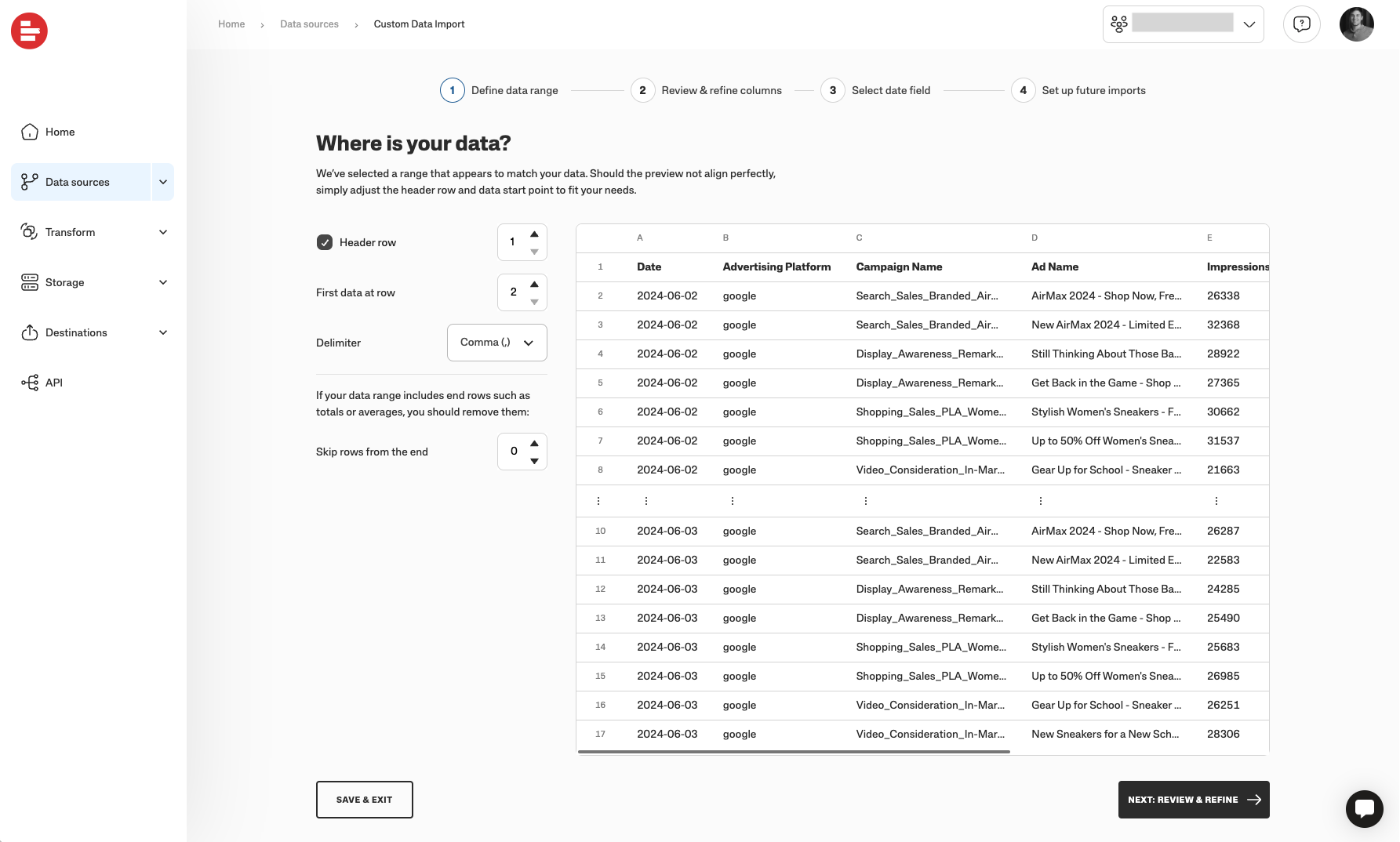This screenshot has width=1400, height=842.
Task: Click the API connector icon
Action: click(29, 383)
